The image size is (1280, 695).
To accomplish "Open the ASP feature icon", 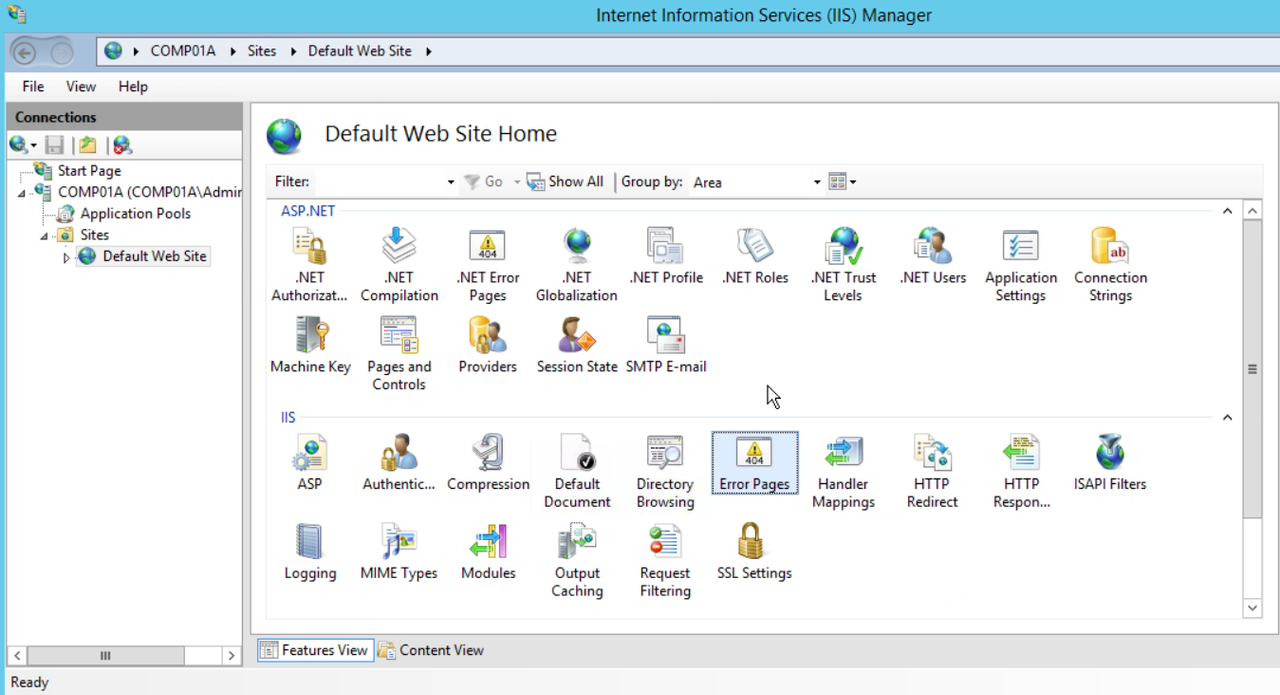I will 310,463.
